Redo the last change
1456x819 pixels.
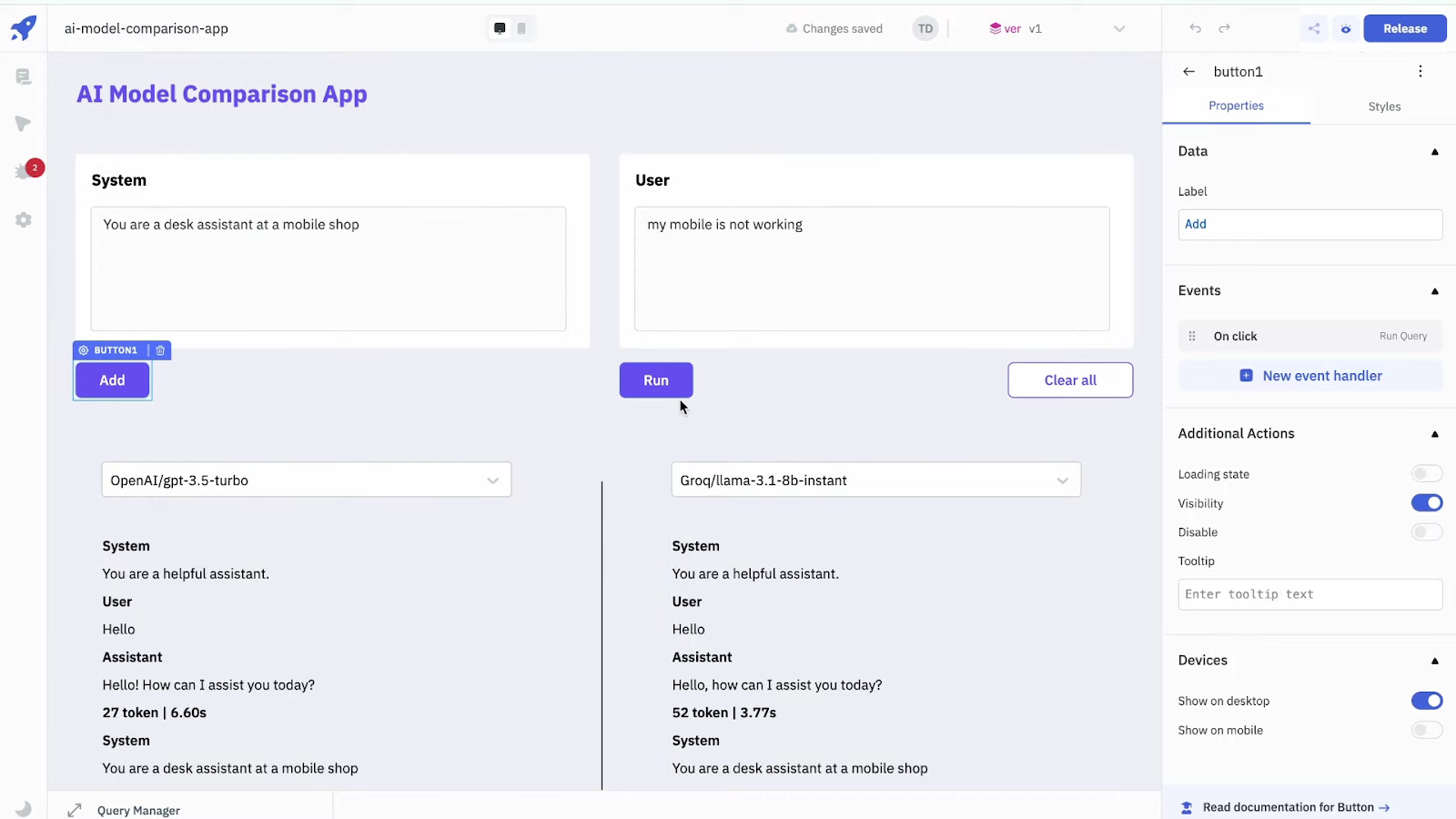tap(1225, 28)
